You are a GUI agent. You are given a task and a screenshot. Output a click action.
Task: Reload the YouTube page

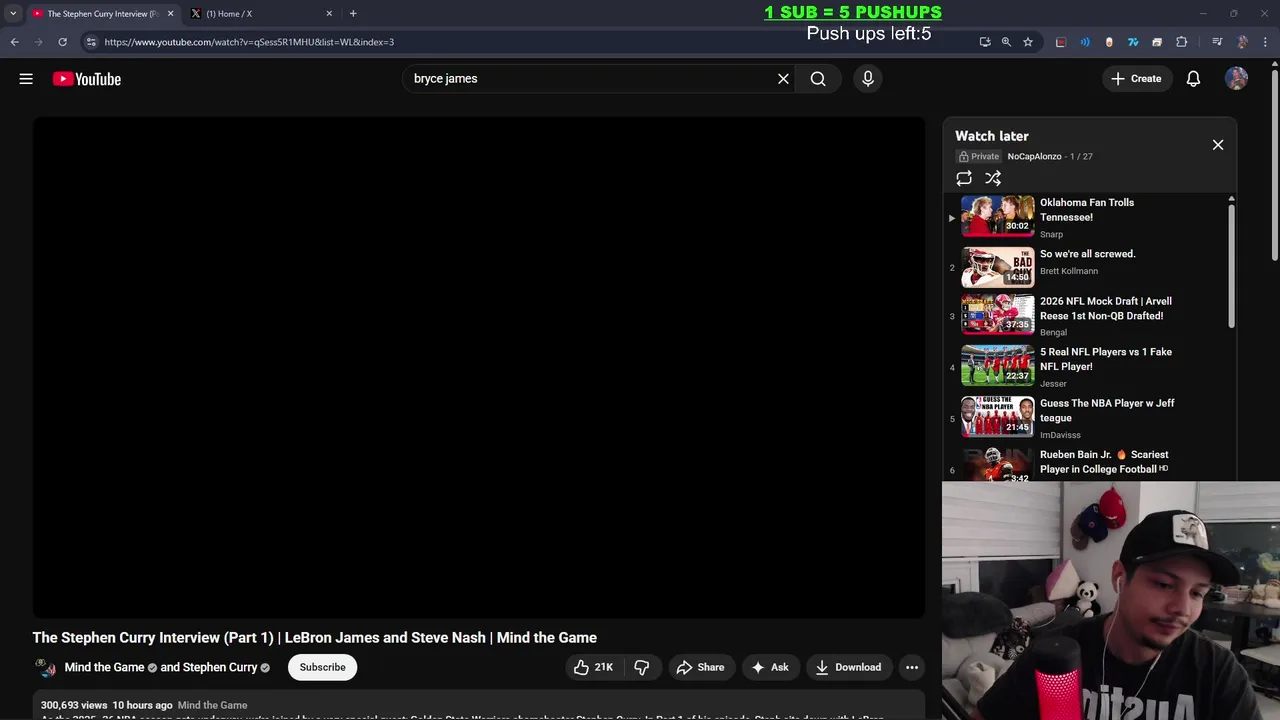pyautogui.click(x=62, y=42)
